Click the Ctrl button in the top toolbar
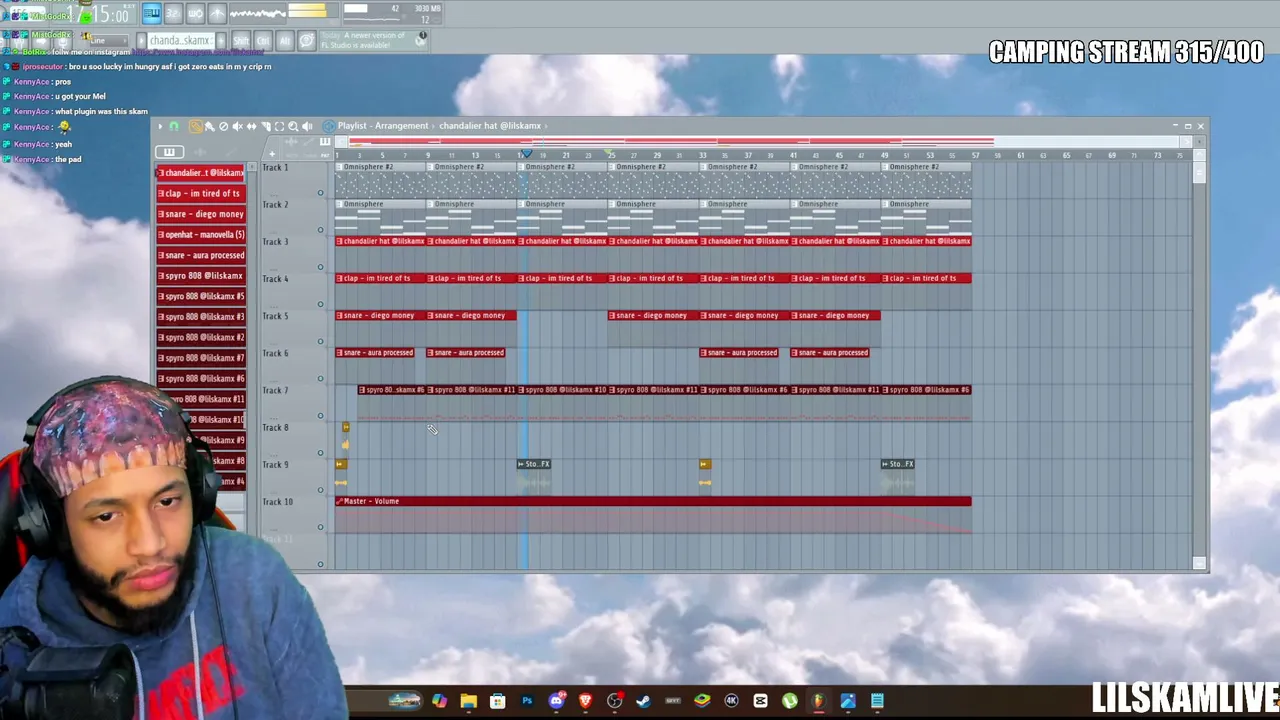 pos(263,41)
